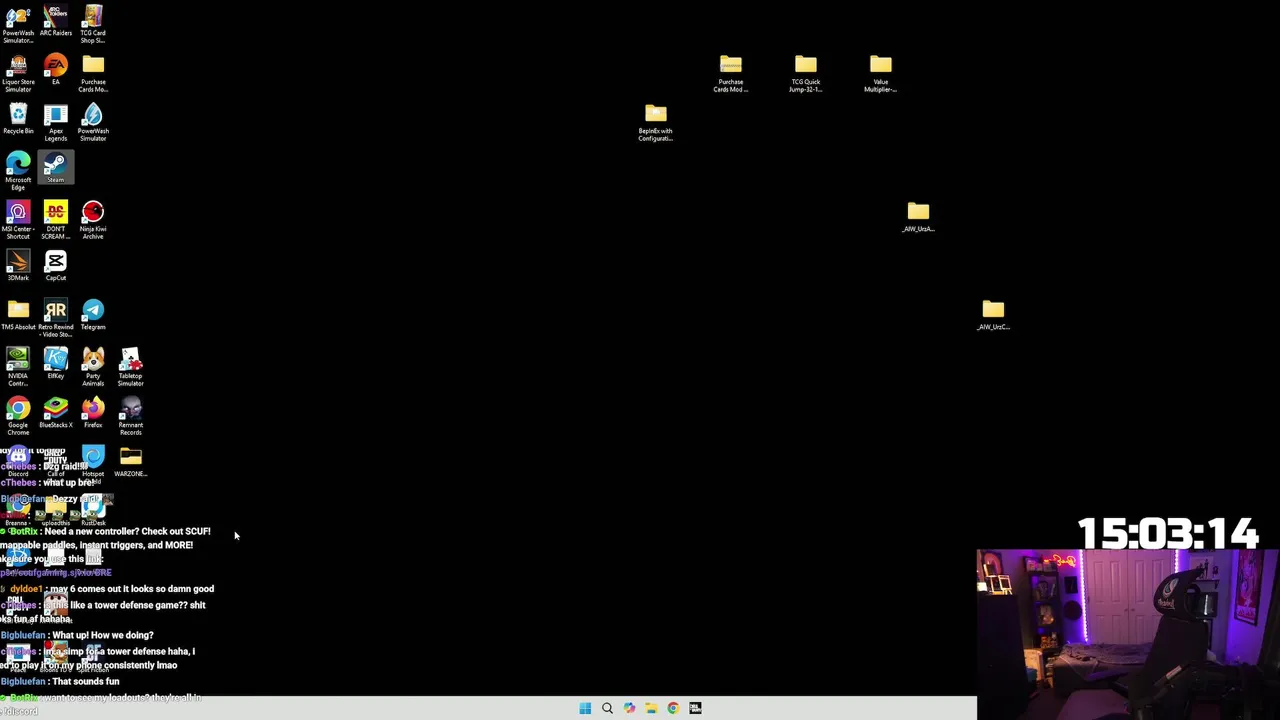The image size is (1280, 720).
Task: Open Google Chrome desktop shortcut
Action: tap(18, 416)
